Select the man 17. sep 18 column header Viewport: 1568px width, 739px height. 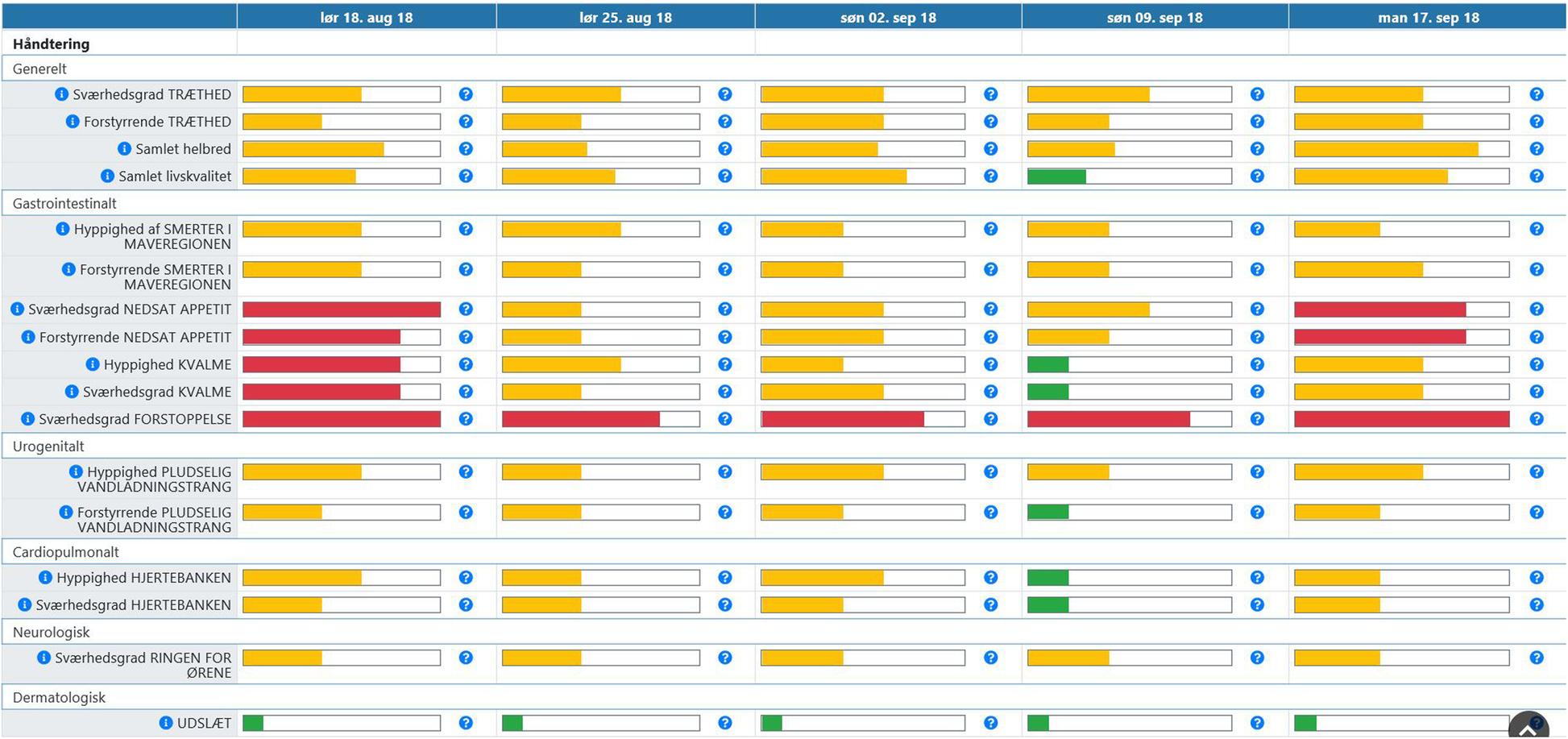pyautogui.click(x=1428, y=17)
